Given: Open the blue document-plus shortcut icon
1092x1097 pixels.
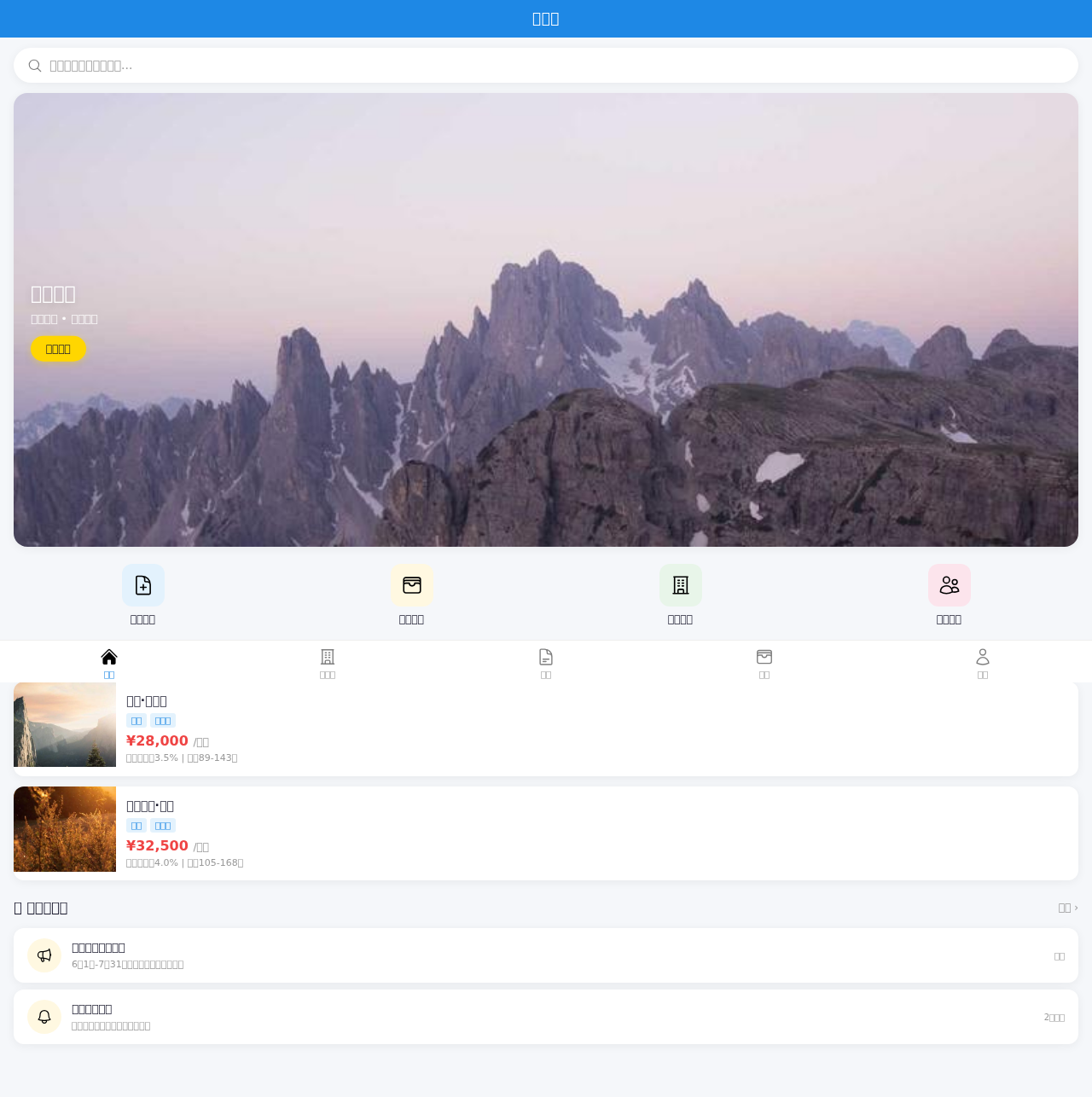Looking at the screenshot, I should click(143, 585).
